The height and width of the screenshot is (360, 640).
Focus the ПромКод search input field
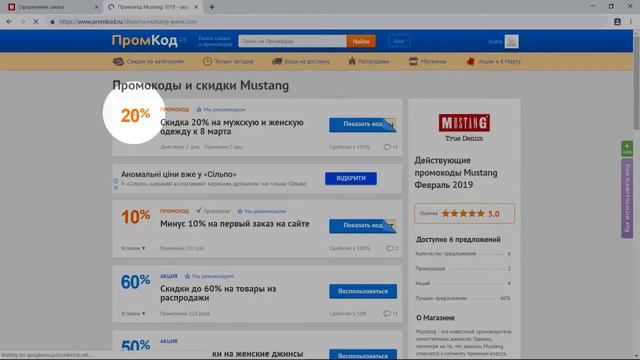pos(292,41)
